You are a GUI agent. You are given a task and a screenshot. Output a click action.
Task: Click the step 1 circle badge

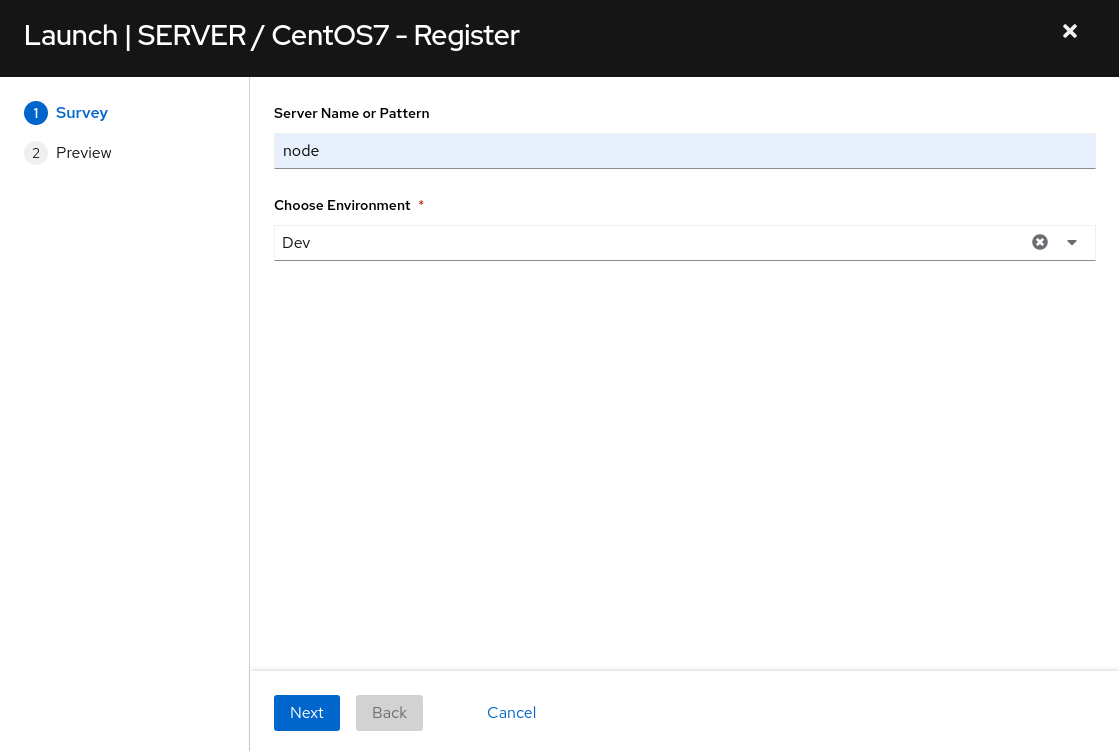36,113
